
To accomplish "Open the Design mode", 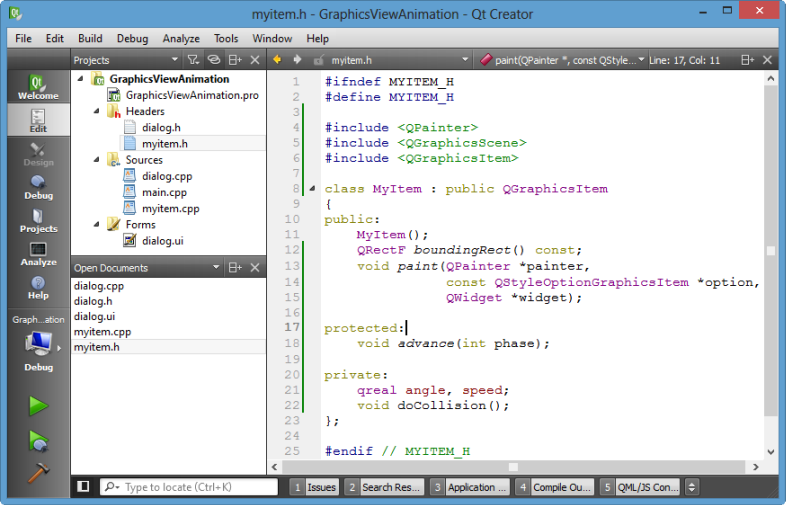I will pyautogui.click(x=38, y=154).
